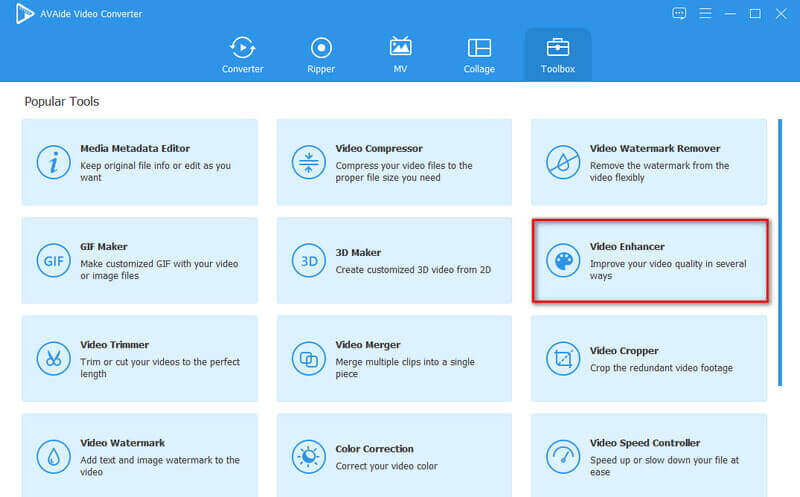800x497 pixels.
Task: Open Video Speed Controller title
Action: 645,443
